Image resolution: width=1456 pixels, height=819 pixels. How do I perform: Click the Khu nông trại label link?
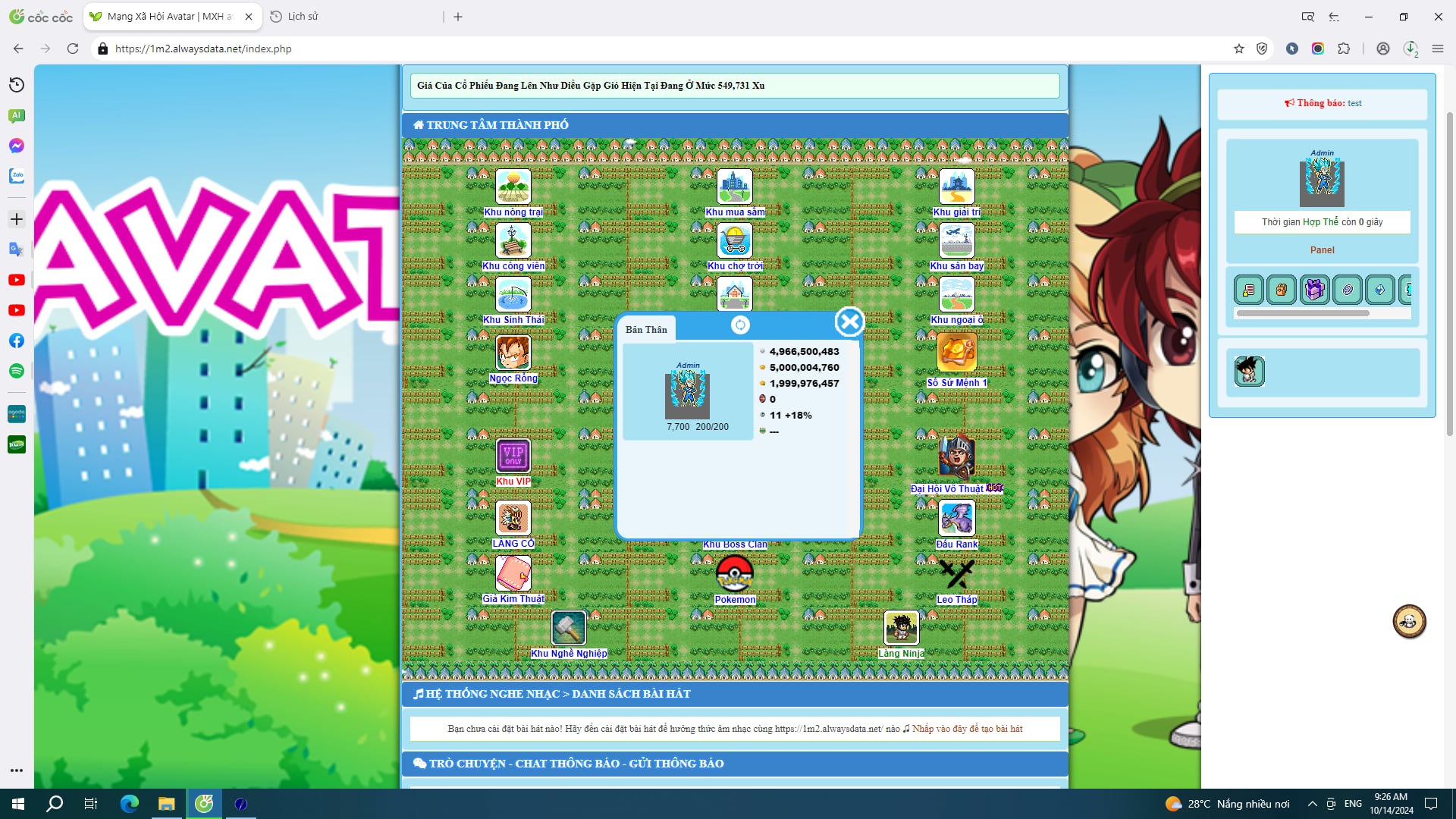coord(513,212)
